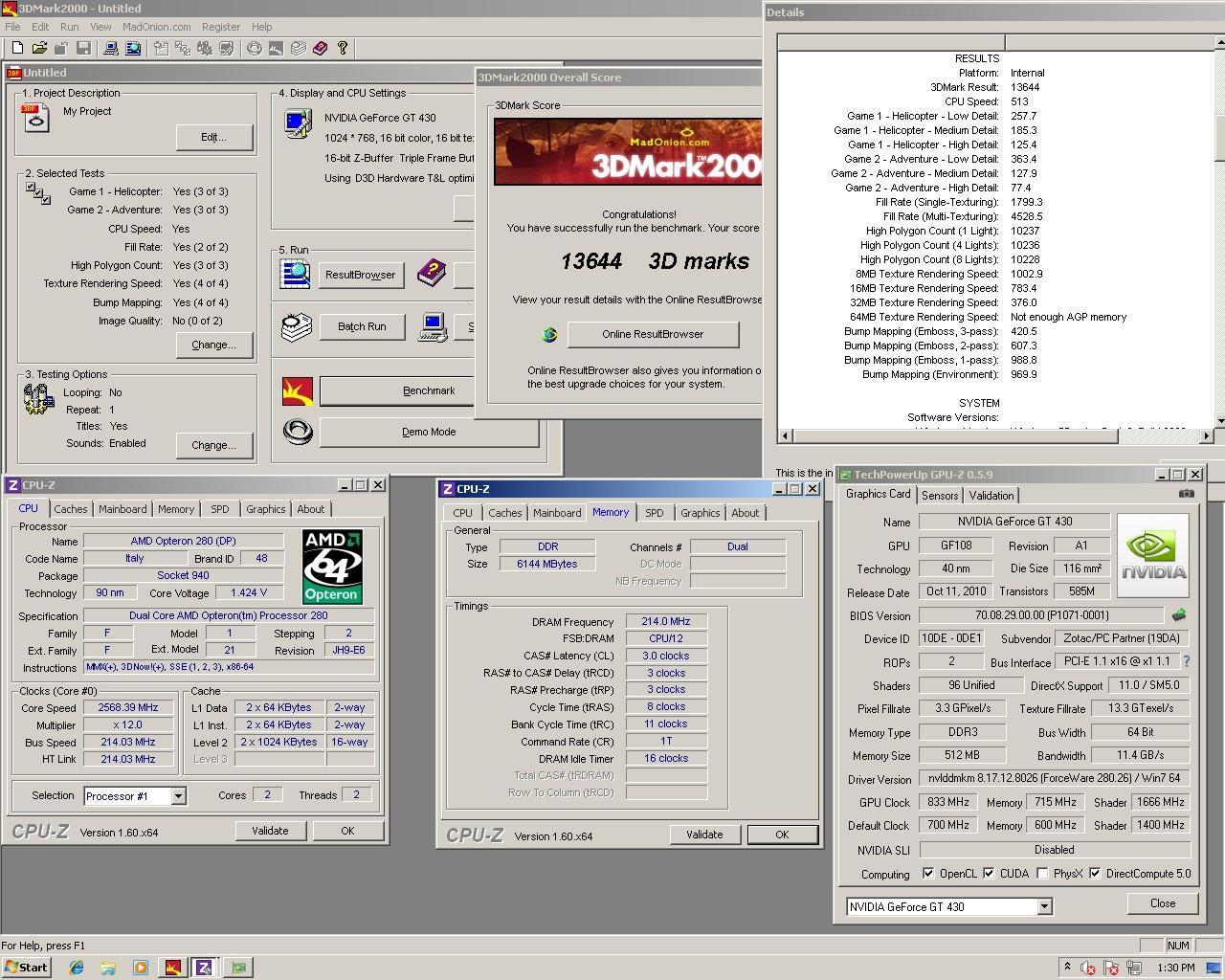The width and height of the screenshot is (1225, 980).
Task: Click the purple help book toolbar icon
Action: point(320,48)
